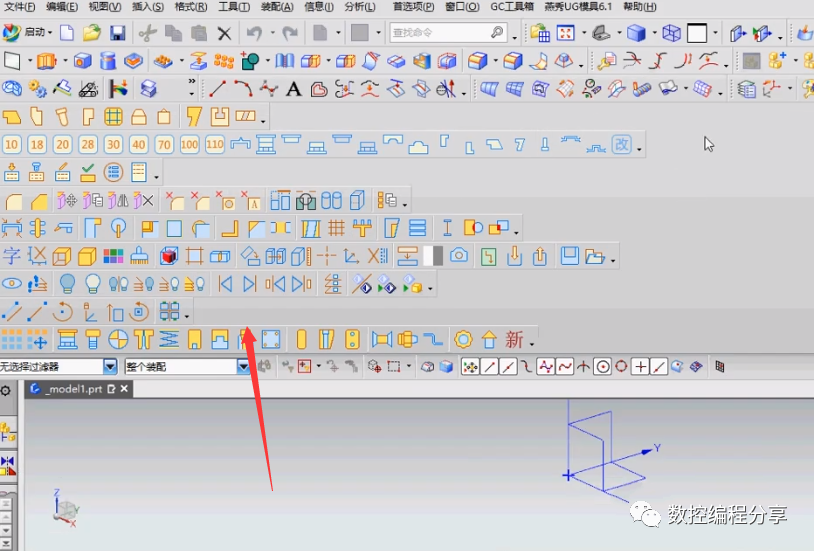Open the 首选项(P) menu

(413, 7)
